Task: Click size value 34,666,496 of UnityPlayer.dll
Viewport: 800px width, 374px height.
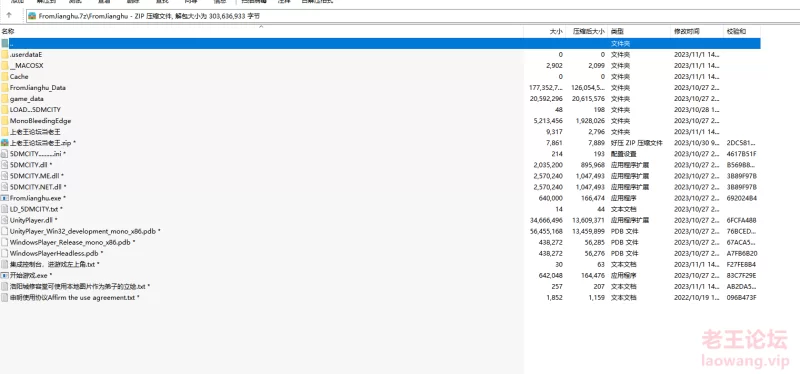Action: pos(546,220)
